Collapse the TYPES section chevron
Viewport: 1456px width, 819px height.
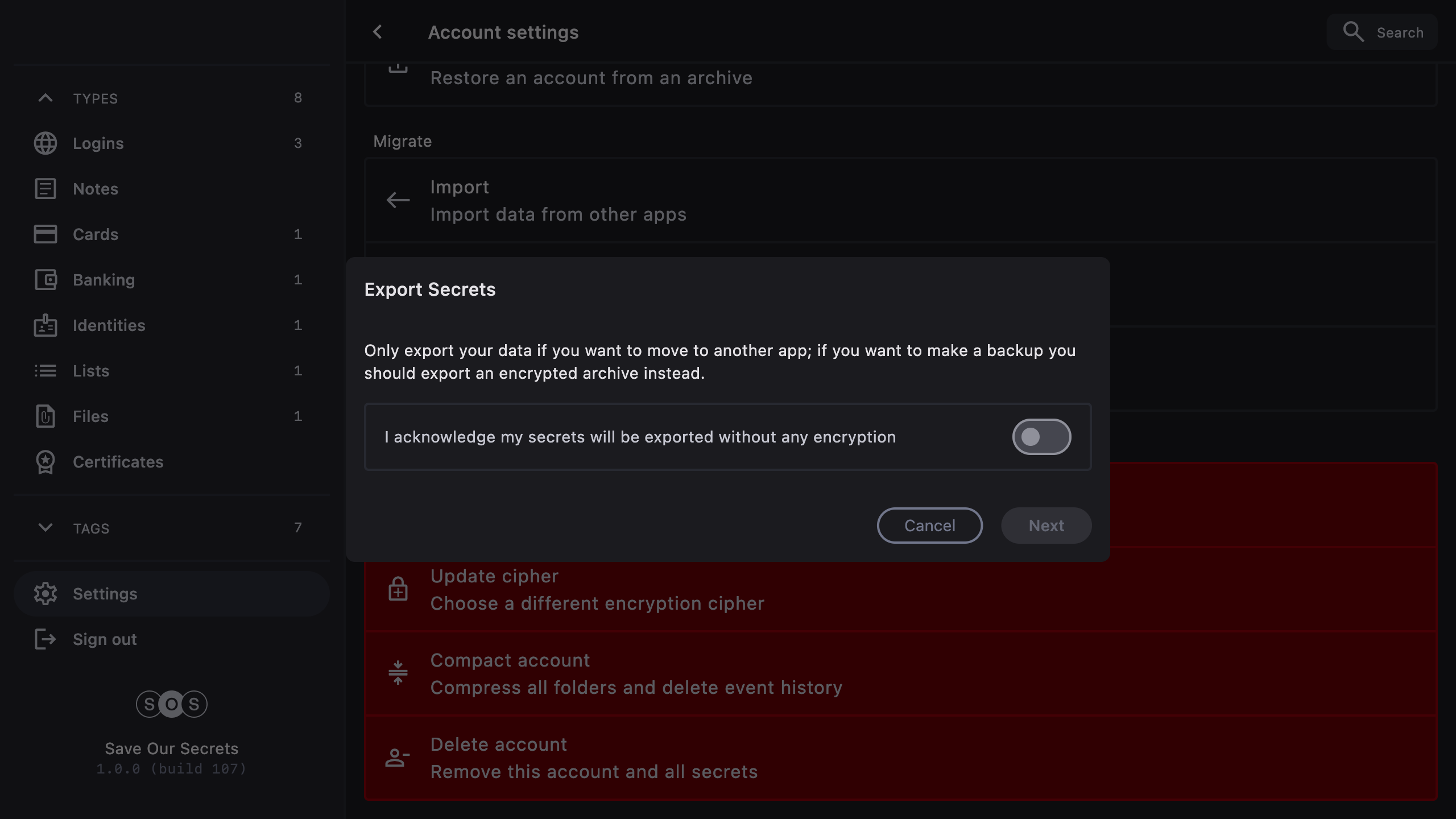pos(45,98)
